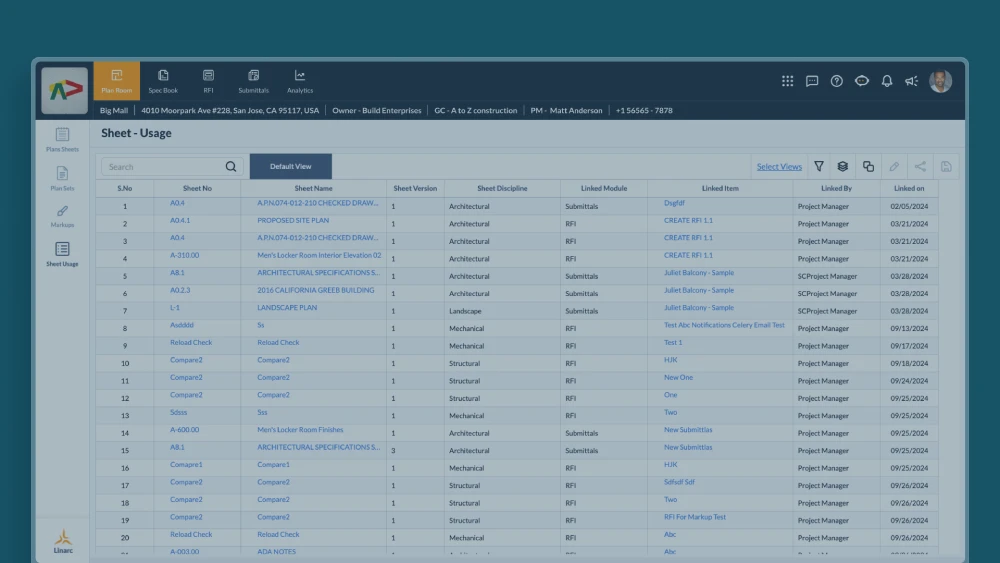The height and width of the screenshot is (563, 1000).
Task: Go to Plans Sheets in sidebar
Action: coord(62,140)
